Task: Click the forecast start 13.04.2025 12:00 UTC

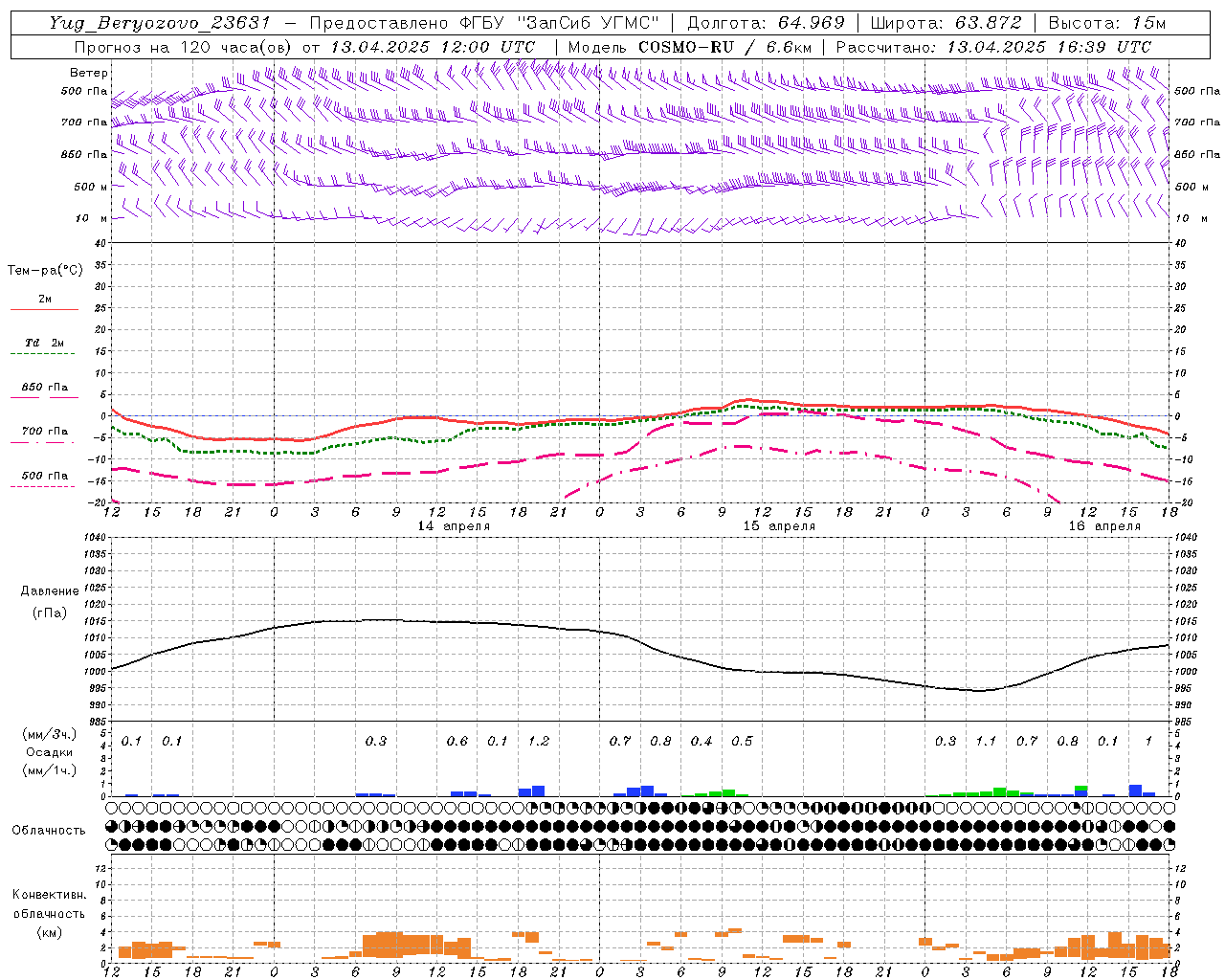Action: pyautogui.click(x=433, y=47)
